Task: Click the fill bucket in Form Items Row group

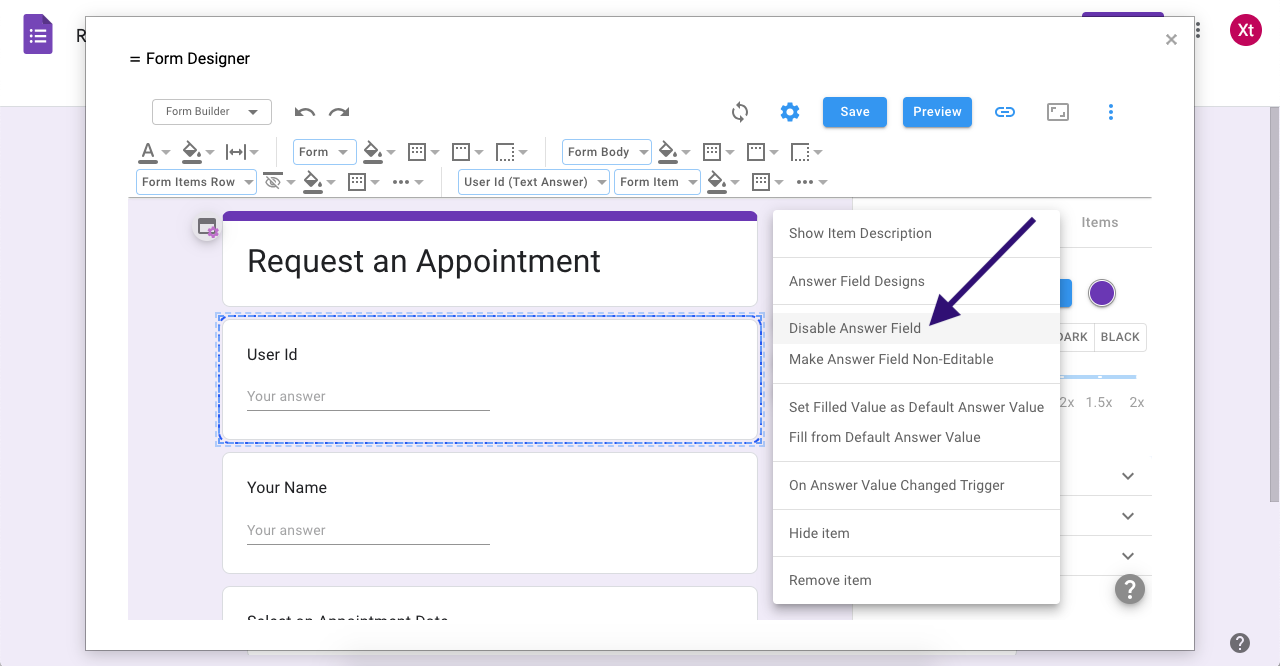Action: click(313, 182)
